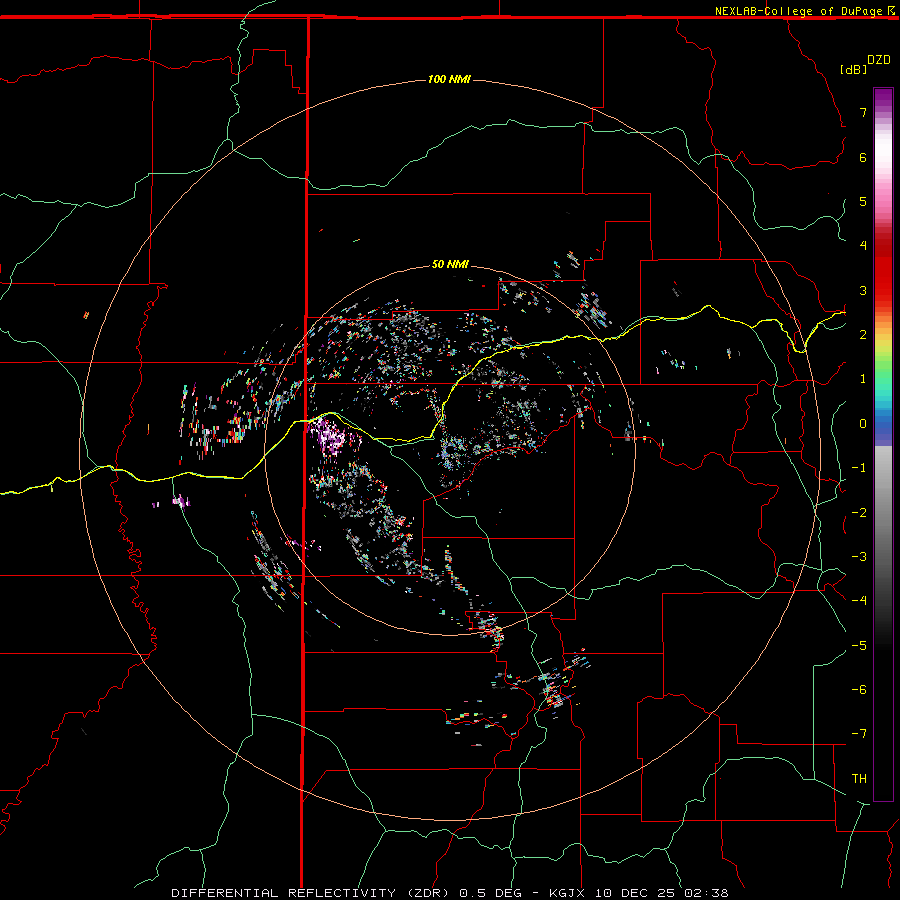Click the 3 value on color scale
The image size is (900, 900).
(x=863, y=290)
